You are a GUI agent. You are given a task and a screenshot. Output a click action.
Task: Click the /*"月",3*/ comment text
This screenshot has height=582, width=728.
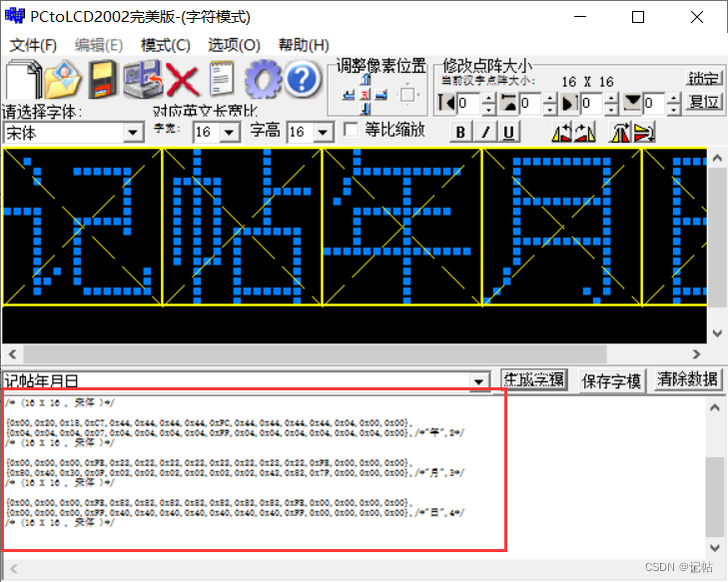(440, 473)
